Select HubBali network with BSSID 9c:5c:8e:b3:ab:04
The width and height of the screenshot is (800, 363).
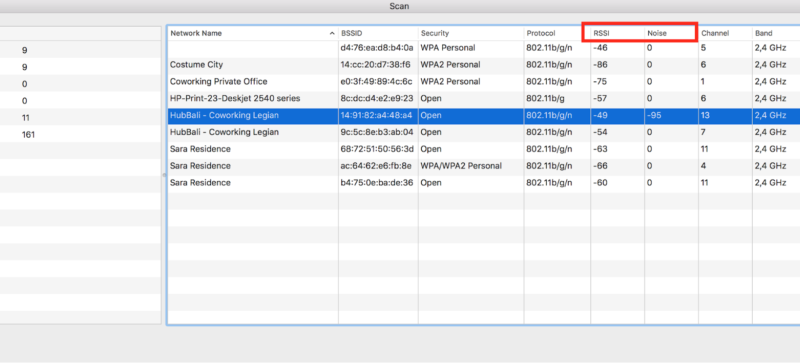tap(484, 132)
